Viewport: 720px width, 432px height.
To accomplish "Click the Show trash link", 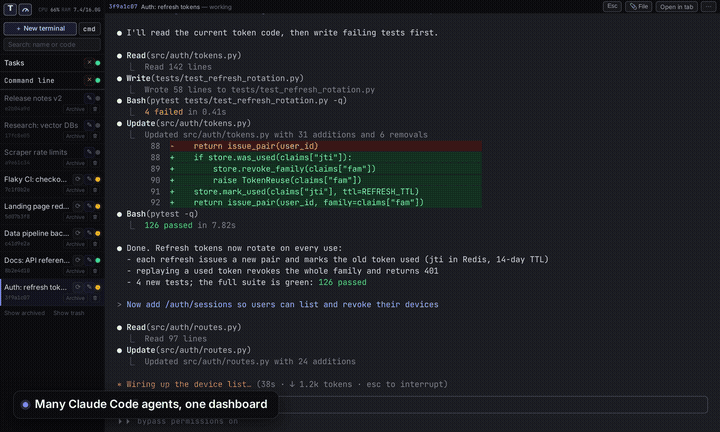I will (68, 313).
